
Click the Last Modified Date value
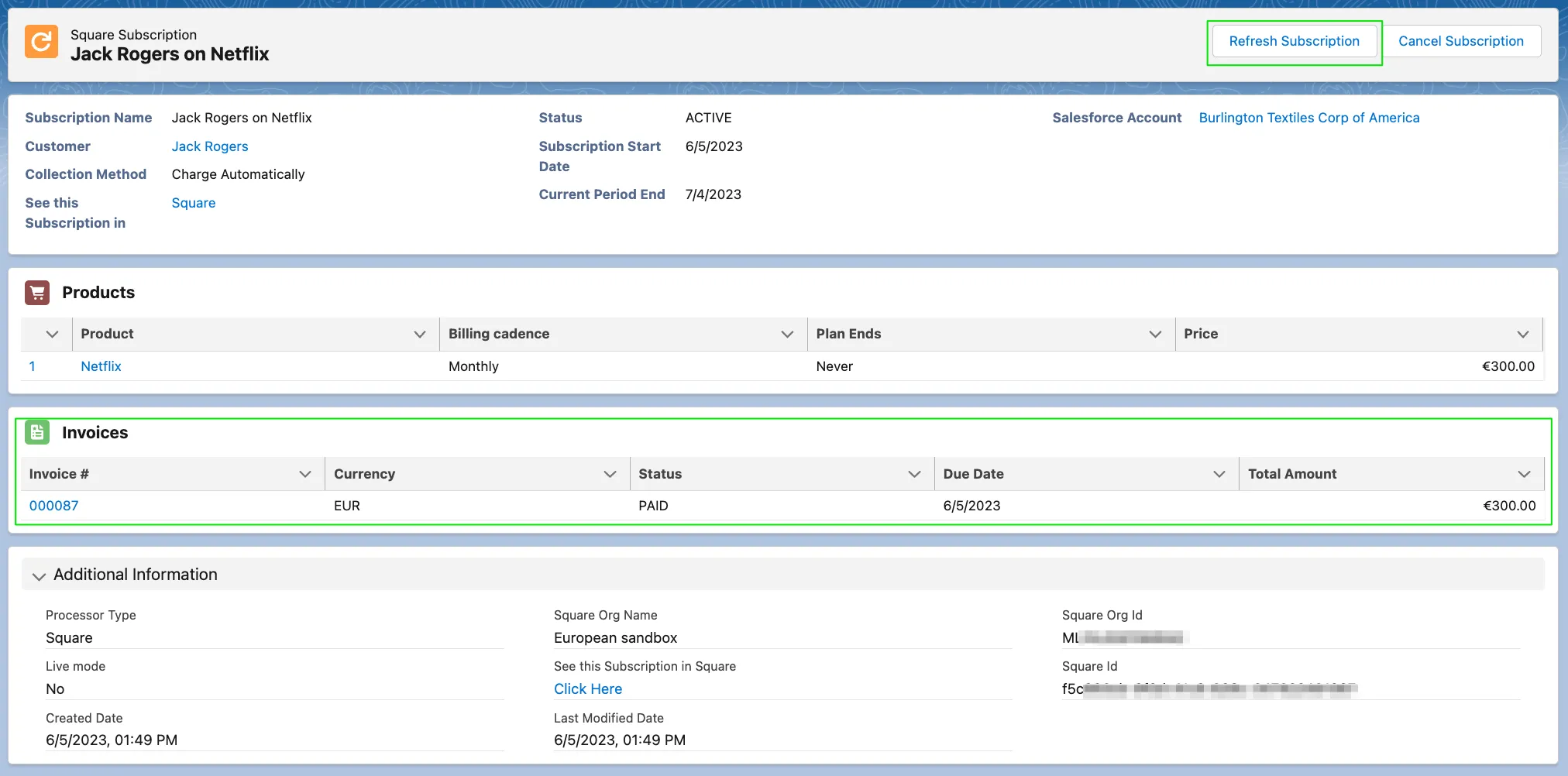[x=620, y=740]
